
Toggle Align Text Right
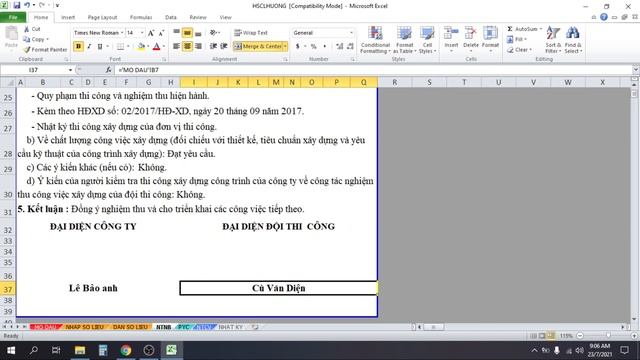pos(198,47)
